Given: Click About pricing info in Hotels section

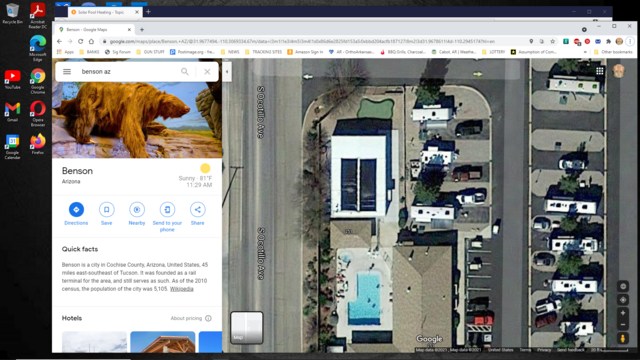Looking at the screenshot, I should click(191, 318).
